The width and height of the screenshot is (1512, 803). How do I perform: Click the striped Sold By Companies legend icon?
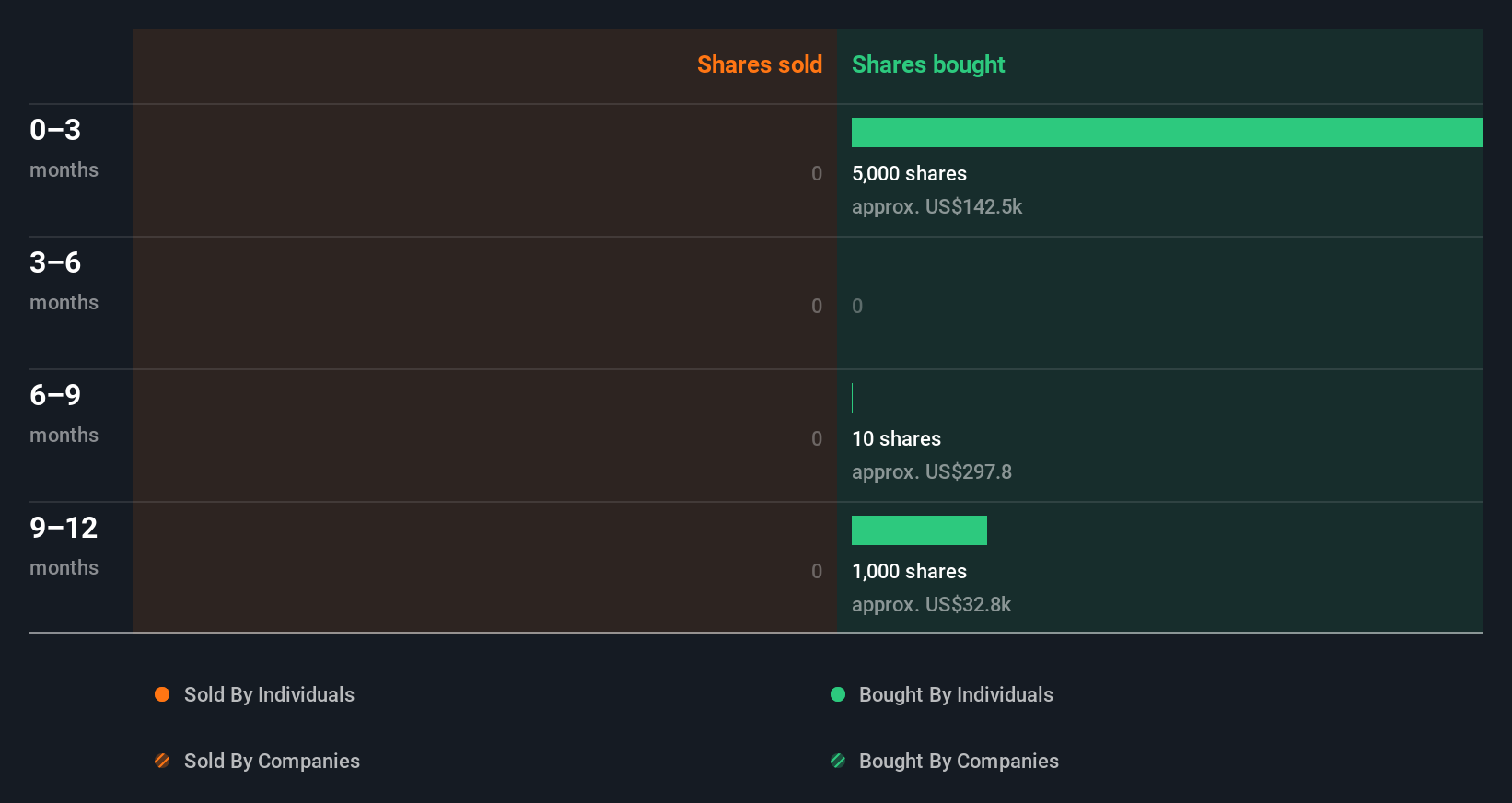[x=162, y=761]
